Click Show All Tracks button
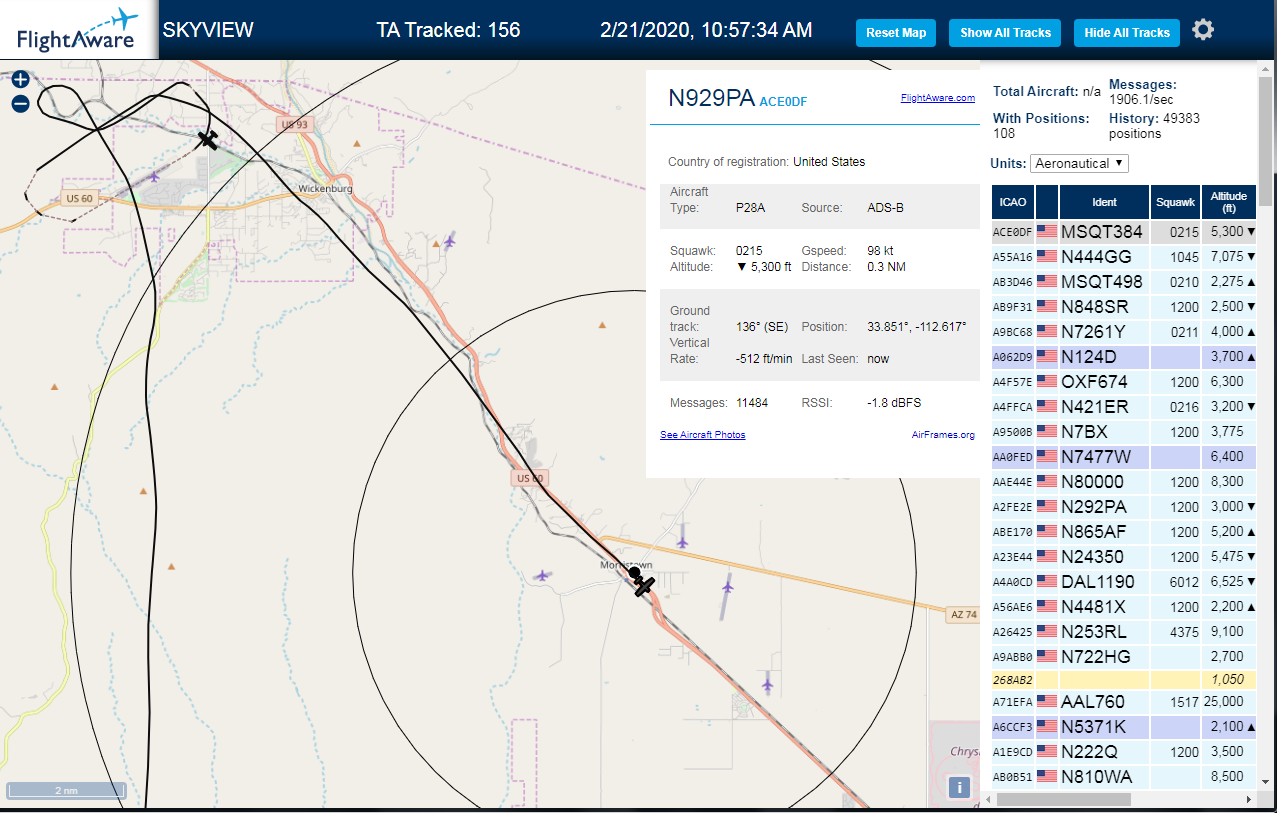Viewport: 1277px width, 813px height. [1005, 32]
